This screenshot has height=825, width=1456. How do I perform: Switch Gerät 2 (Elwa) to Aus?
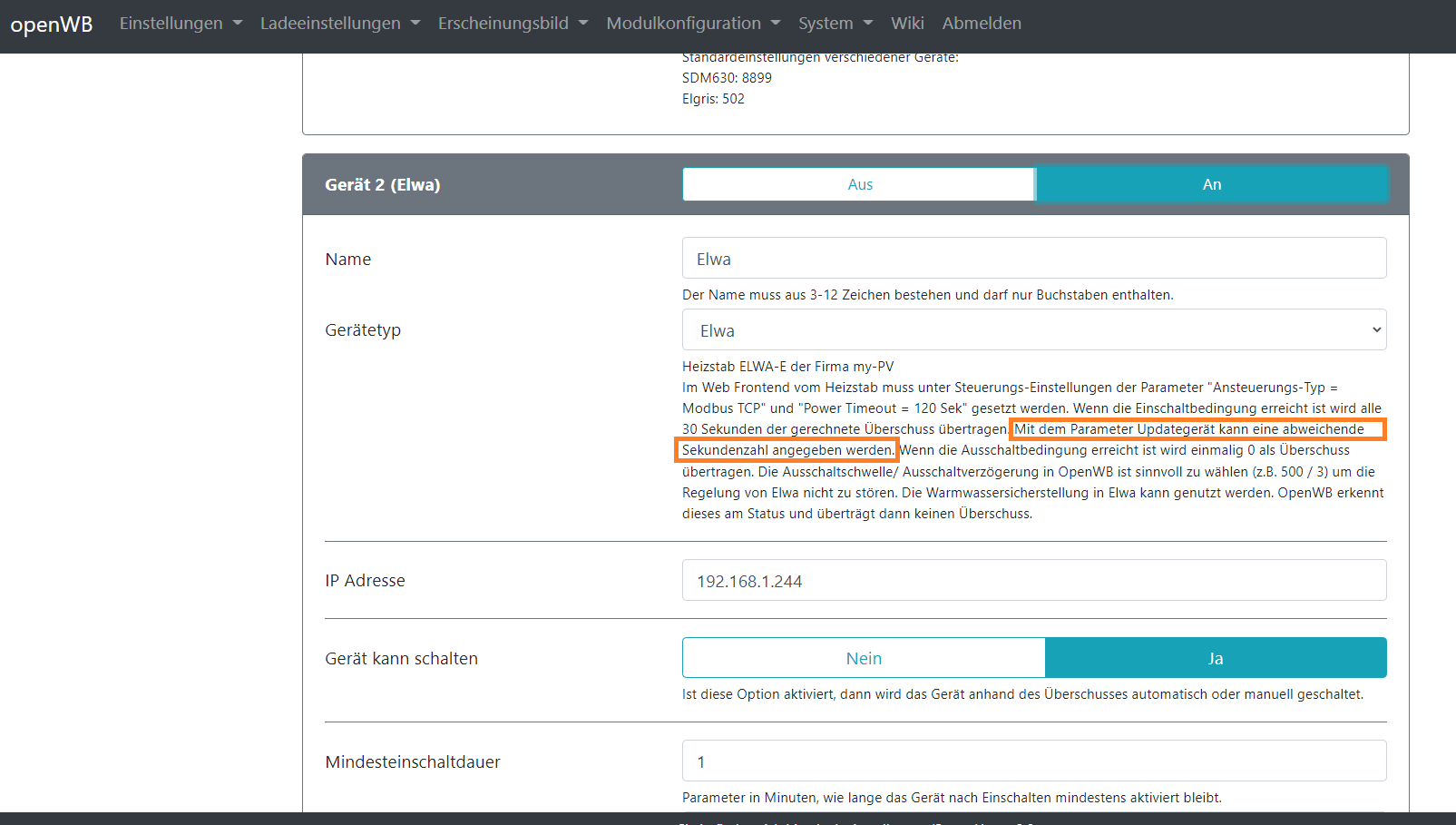(859, 184)
